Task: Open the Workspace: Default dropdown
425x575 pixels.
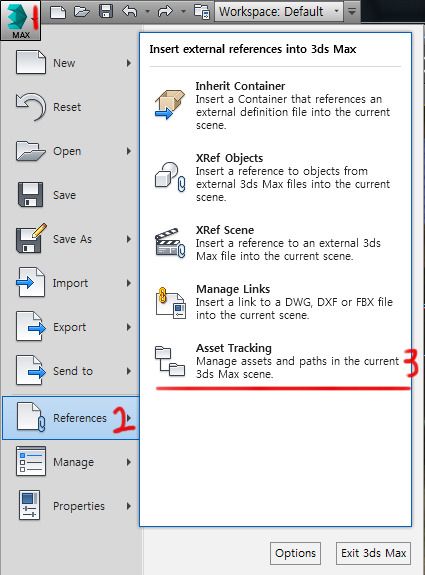Action: pyautogui.click(x=279, y=12)
